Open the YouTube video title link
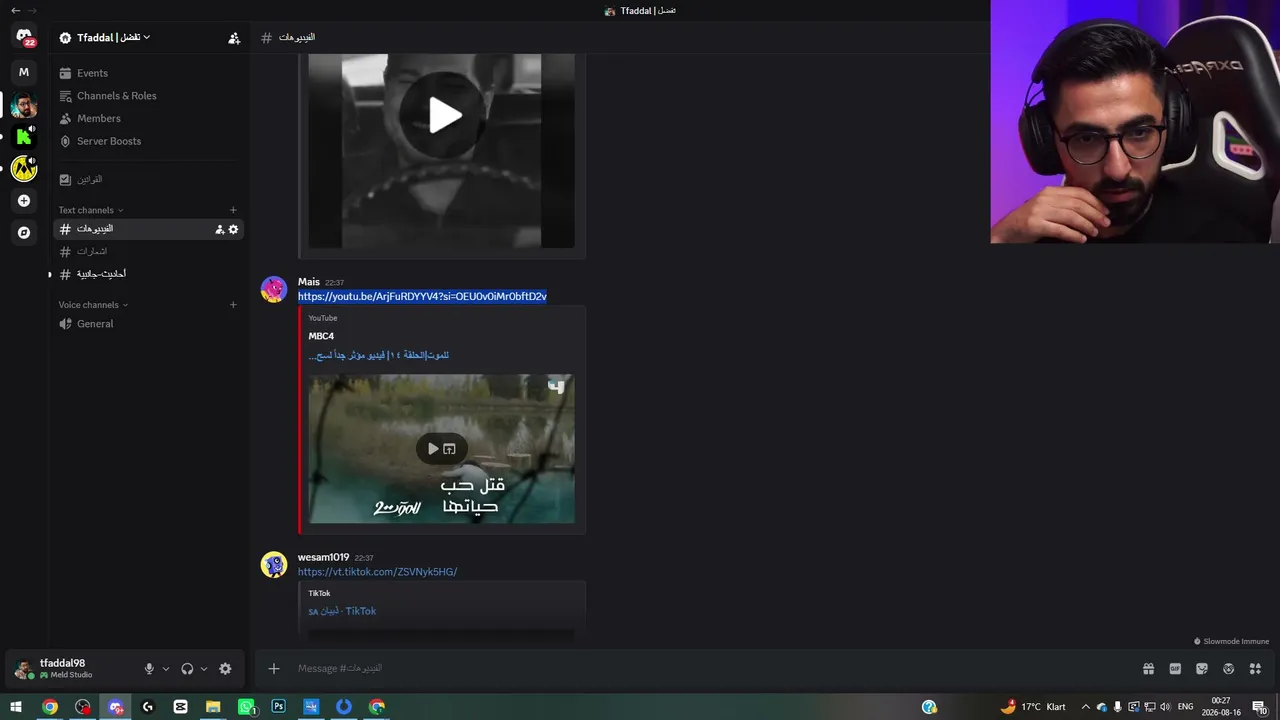 378,355
